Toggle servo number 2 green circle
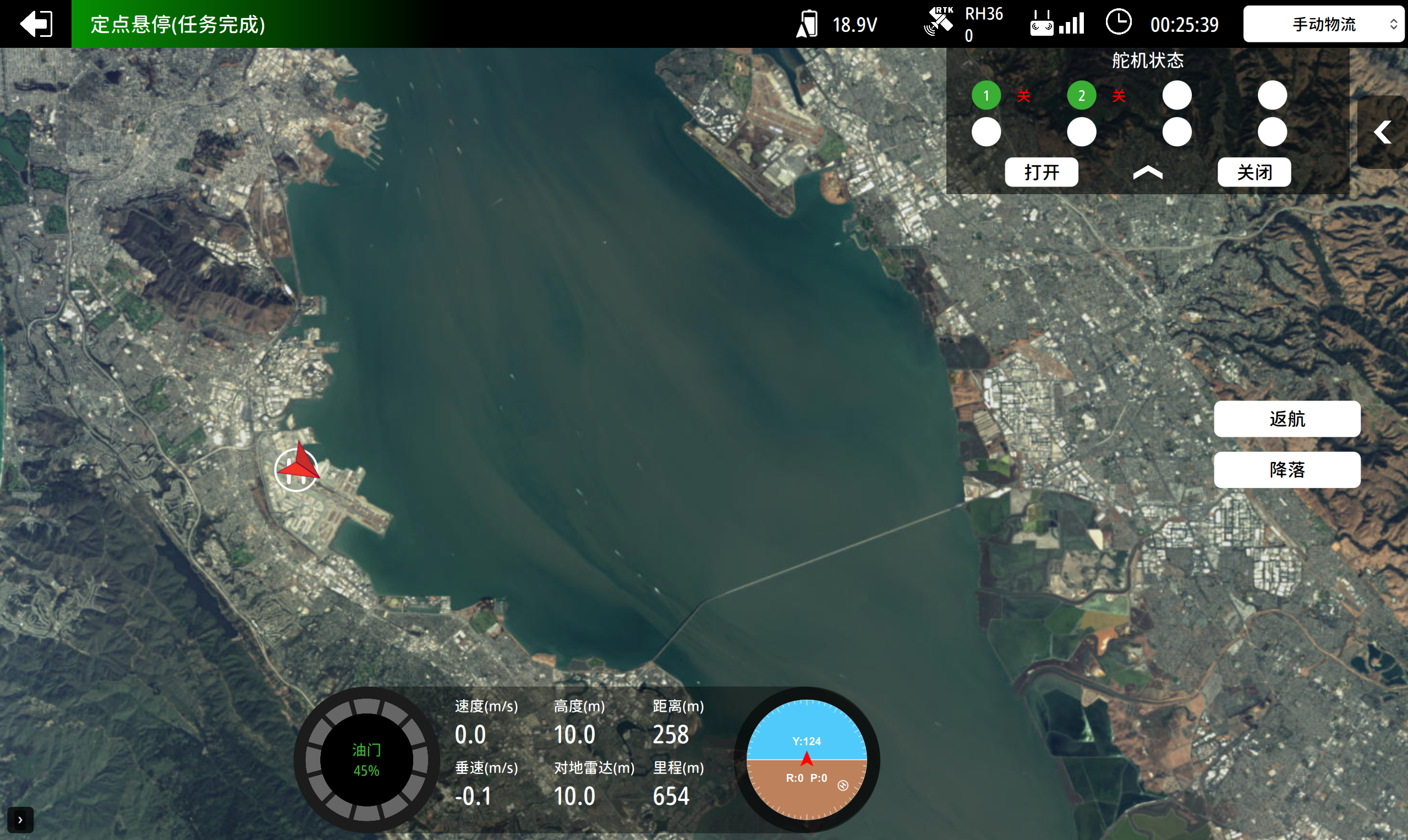The image size is (1408, 840). pos(1081,95)
